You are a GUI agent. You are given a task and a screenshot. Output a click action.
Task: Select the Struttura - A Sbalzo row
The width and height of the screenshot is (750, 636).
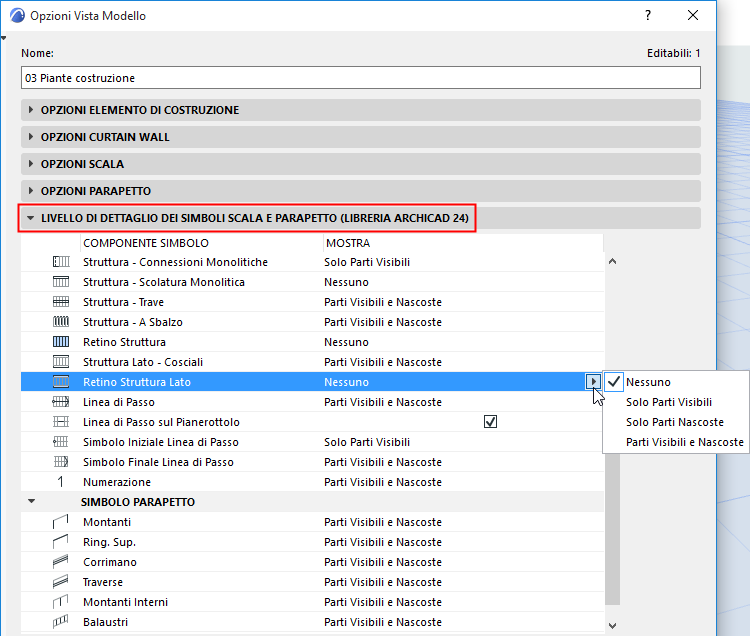pos(312,322)
